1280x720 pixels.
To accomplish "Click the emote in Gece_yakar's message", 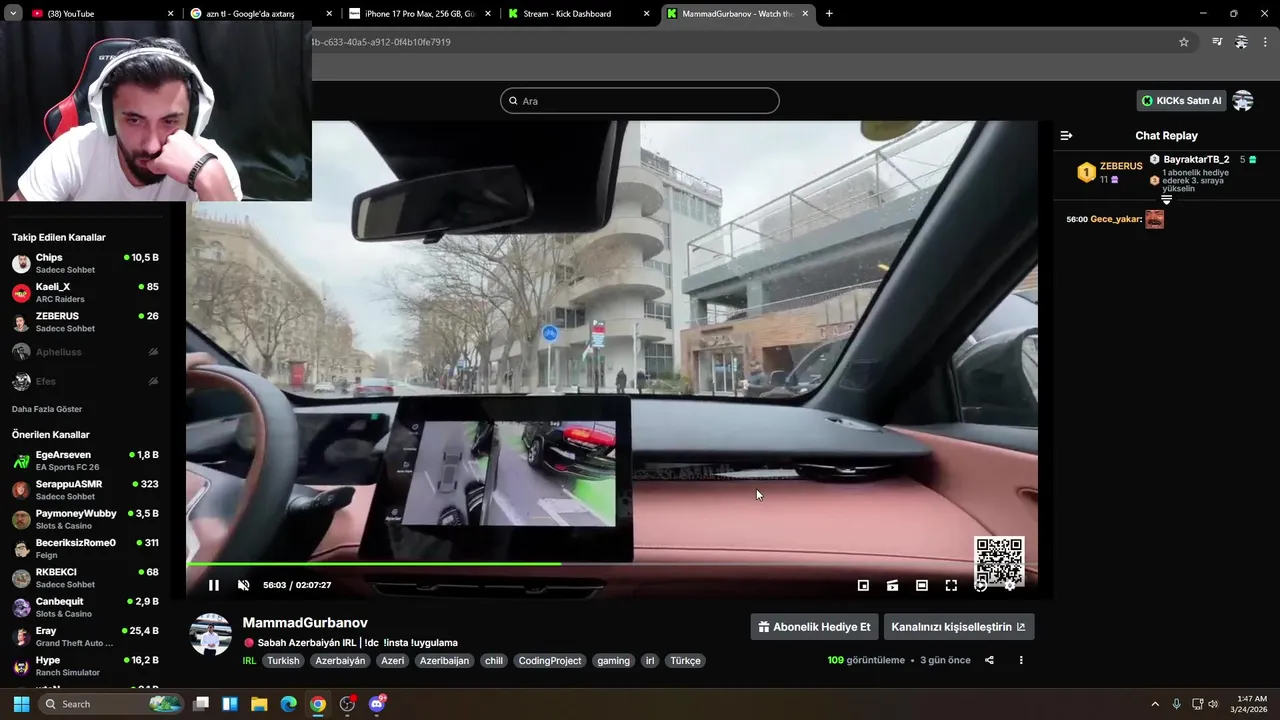I will (1154, 219).
